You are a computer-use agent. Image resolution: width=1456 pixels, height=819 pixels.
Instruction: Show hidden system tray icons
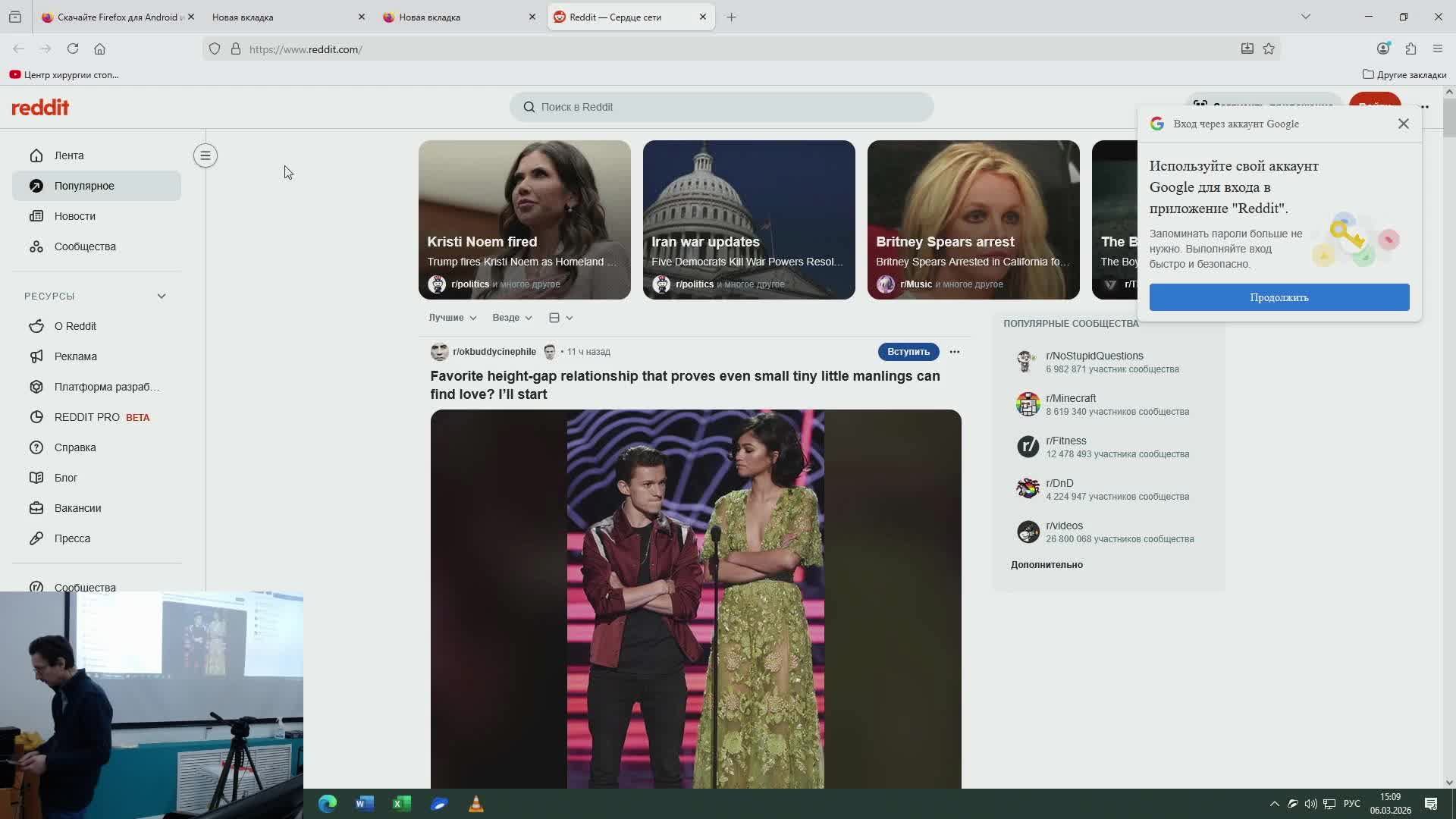[x=1274, y=804]
